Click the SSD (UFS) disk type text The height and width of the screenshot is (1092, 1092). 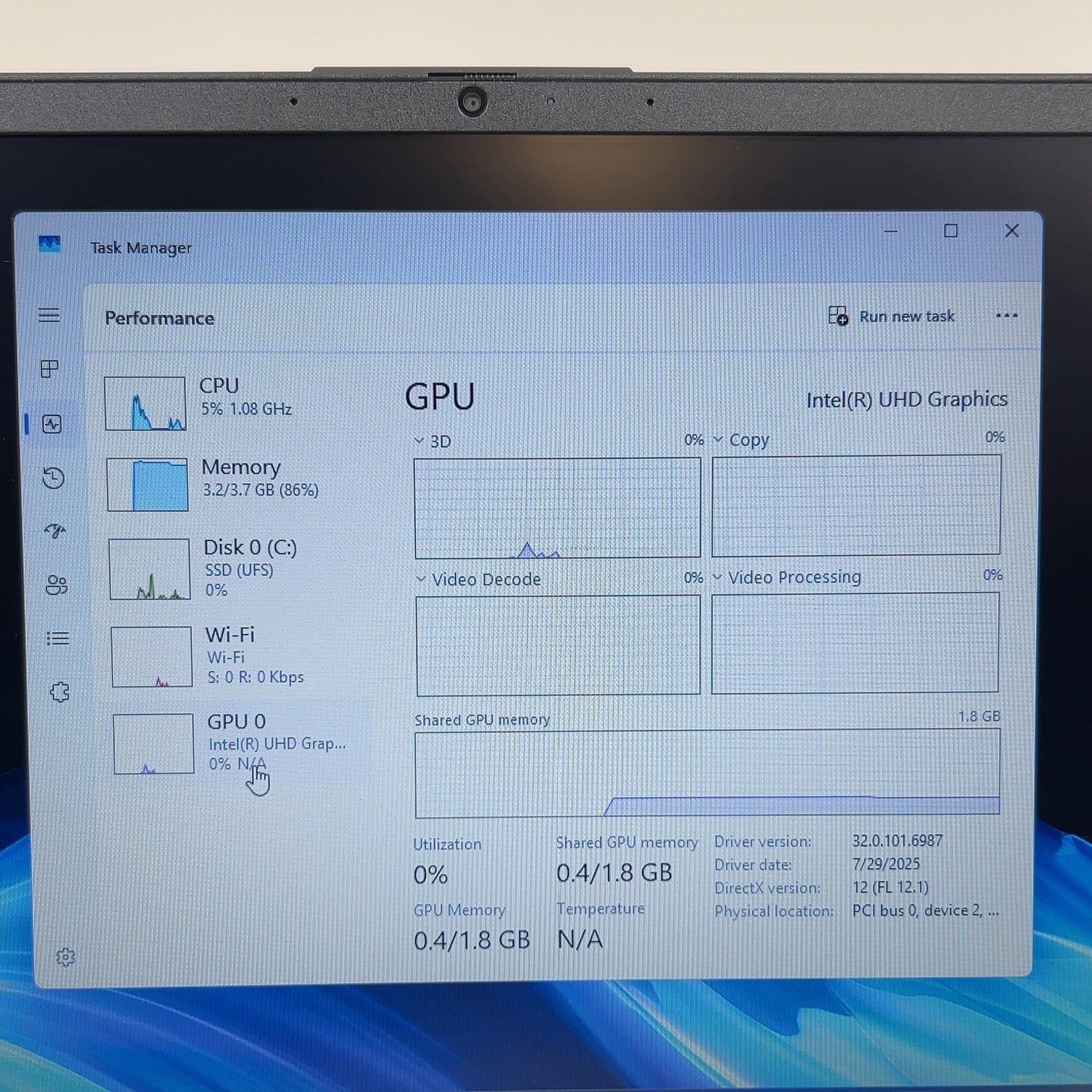239,570
